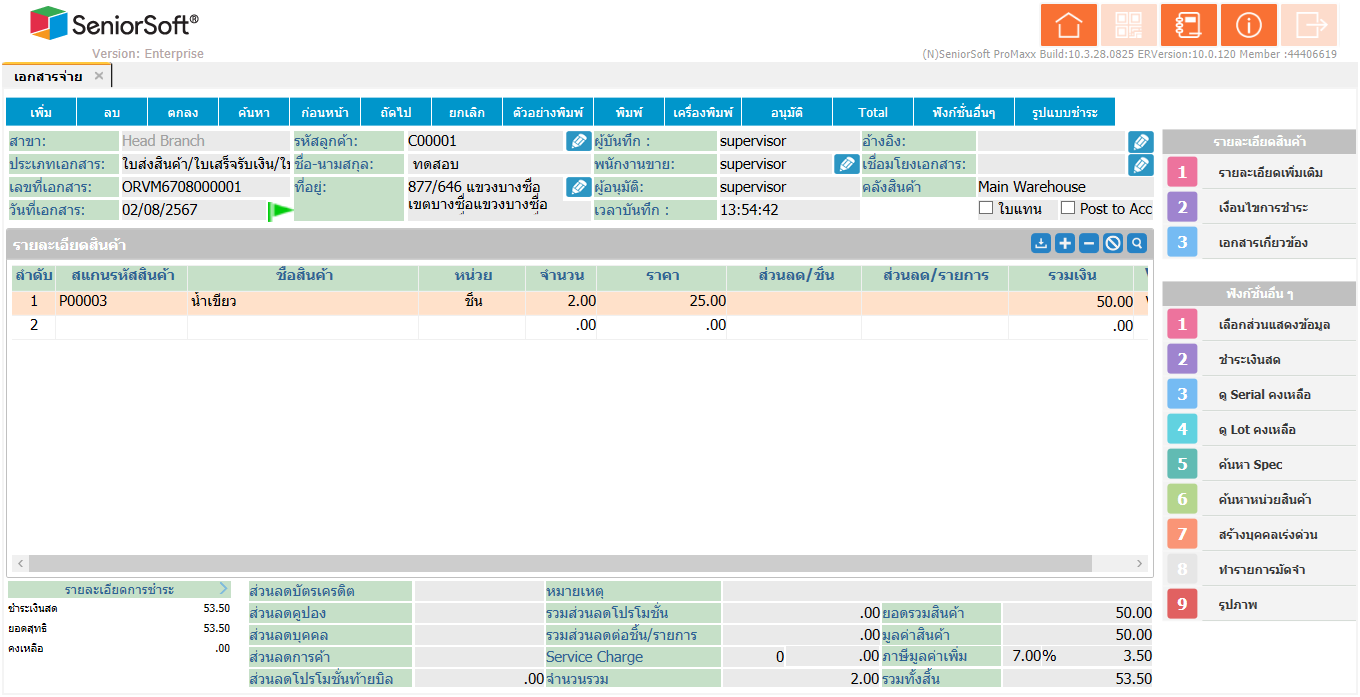Switch to the เอกสารจ่าย tab

click(50, 76)
